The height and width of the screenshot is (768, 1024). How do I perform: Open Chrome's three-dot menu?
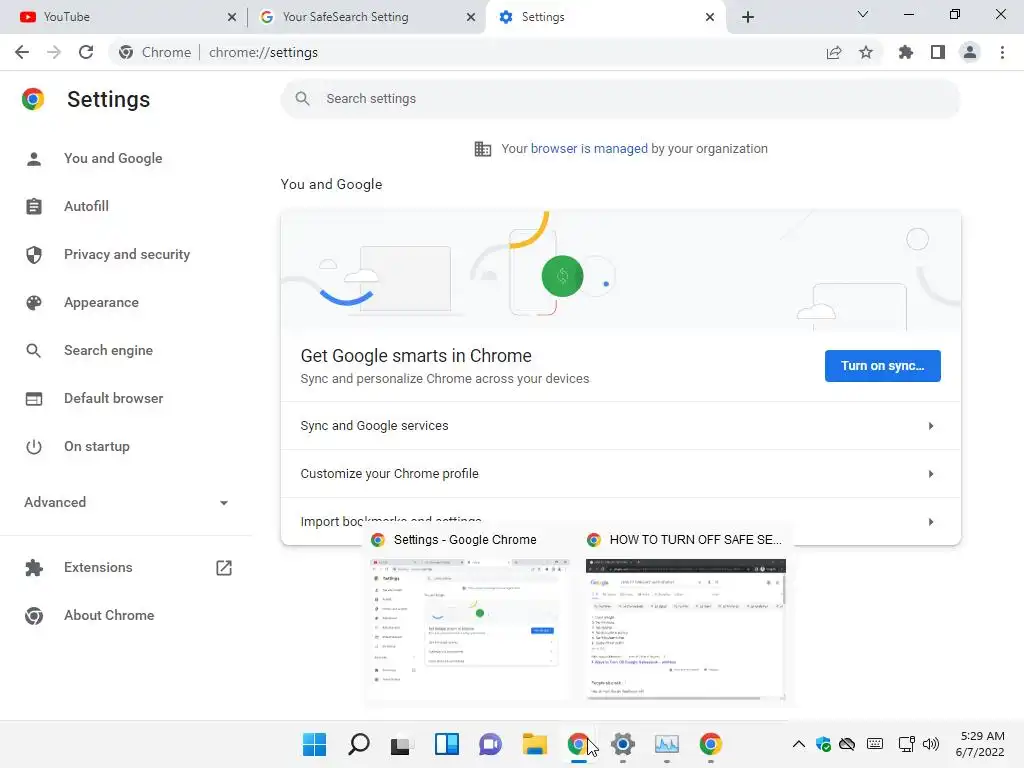pos(1002,52)
